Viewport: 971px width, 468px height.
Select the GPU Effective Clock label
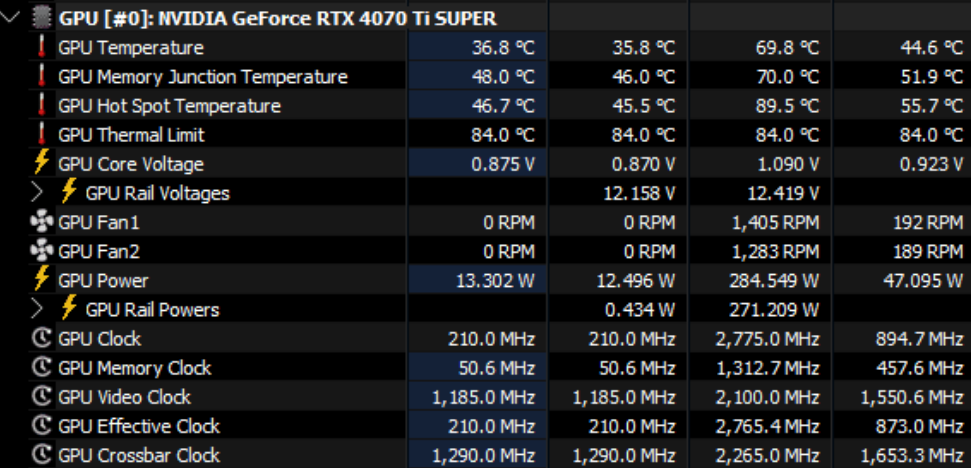tap(139, 426)
